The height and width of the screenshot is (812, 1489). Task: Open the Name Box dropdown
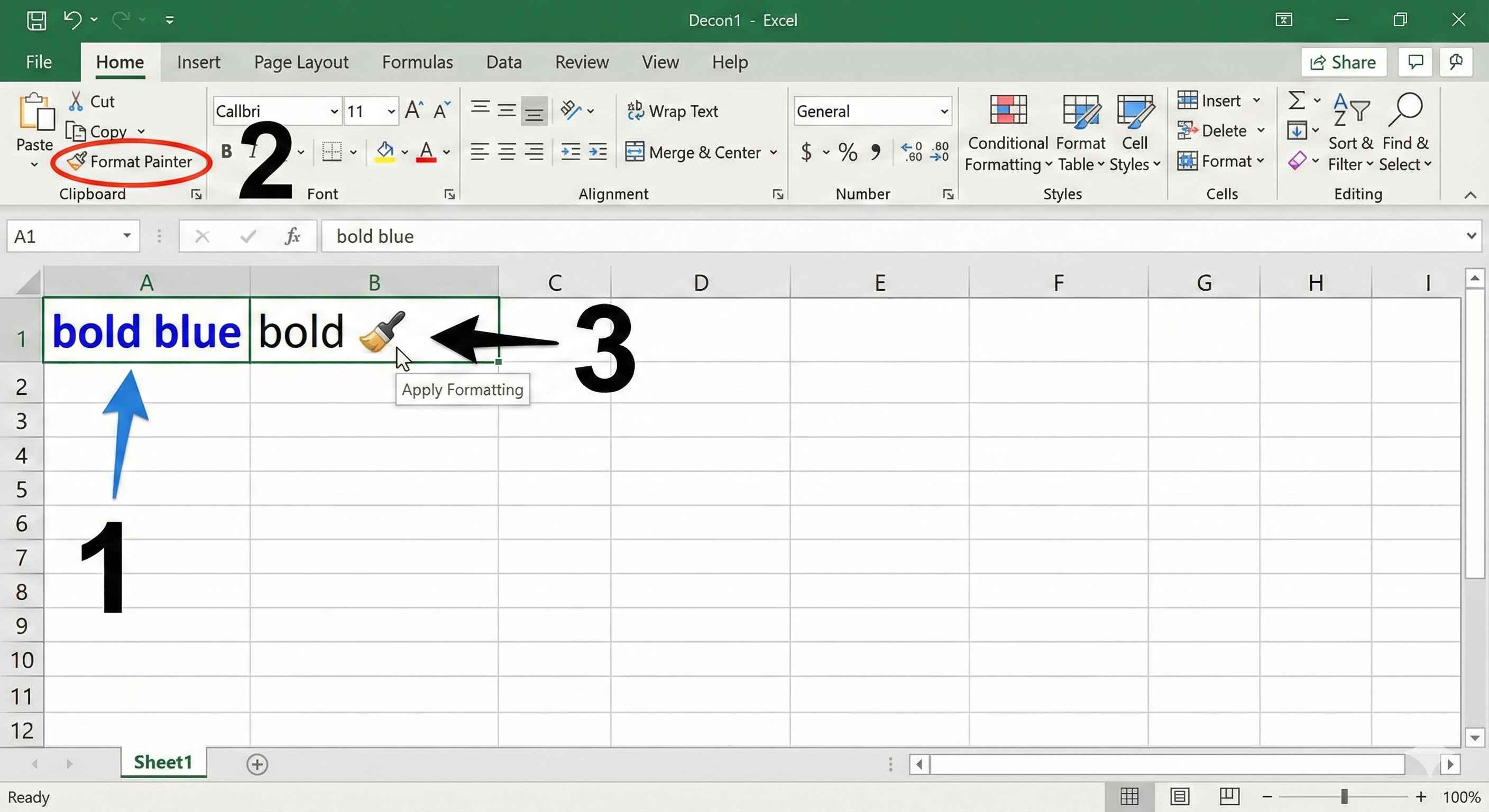(x=126, y=236)
